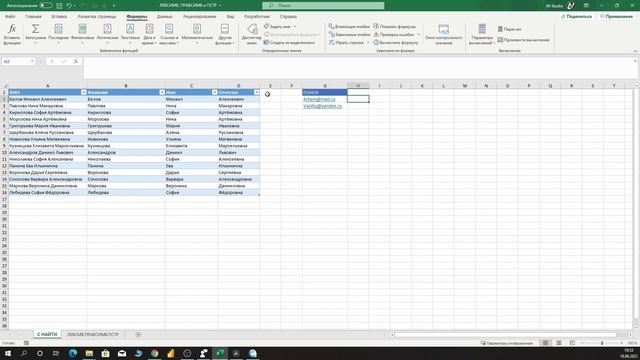
Task: Collapse the ribbon with the chevron
Action: point(635,51)
